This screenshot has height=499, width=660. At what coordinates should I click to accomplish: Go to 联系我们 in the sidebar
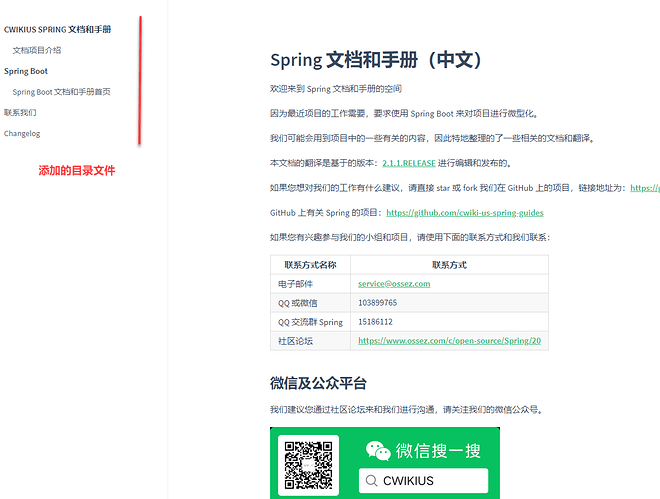[20, 112]
